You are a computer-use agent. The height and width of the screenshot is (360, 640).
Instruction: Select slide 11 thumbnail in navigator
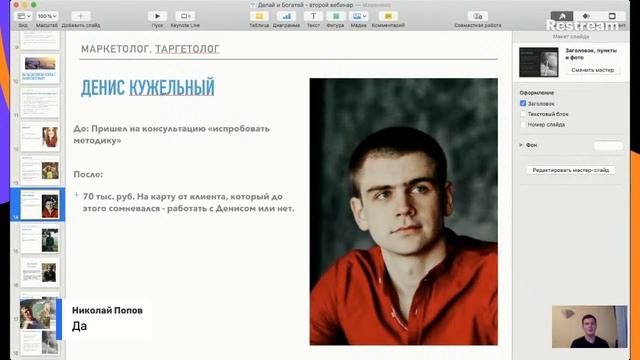click(x=40, y=103)
